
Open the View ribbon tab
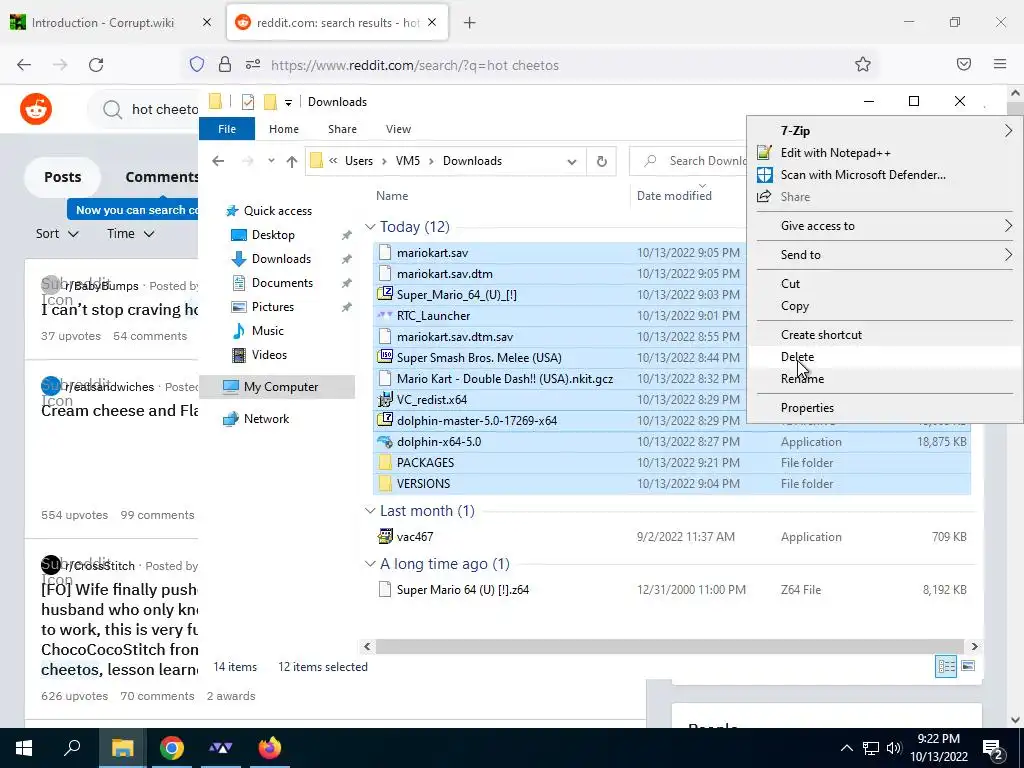pyautogui.click(x=398, y=129)
